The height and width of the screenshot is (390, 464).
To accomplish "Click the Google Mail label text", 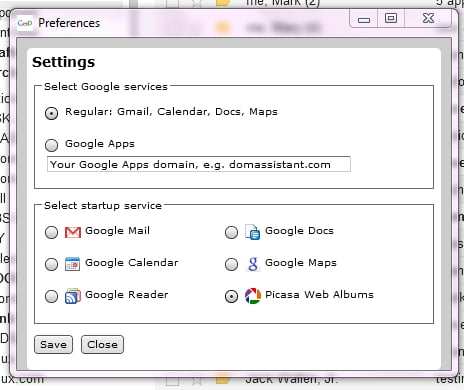I will [117, 230].
